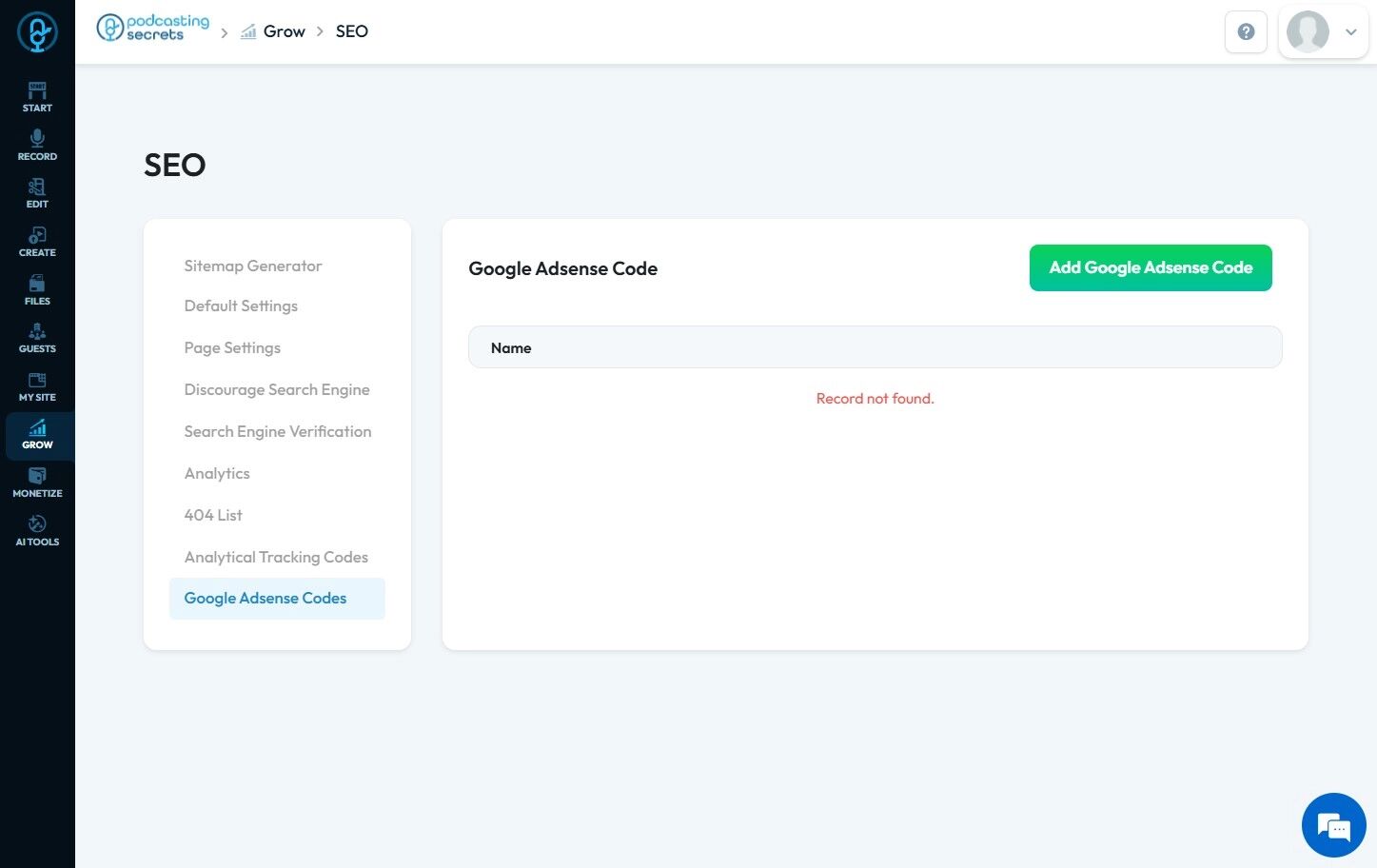The height and width of the screenshot is (868, 1377).
Task: Add Google Adsense Code button
Action: pyautogui.click(x=1151, y=267)
